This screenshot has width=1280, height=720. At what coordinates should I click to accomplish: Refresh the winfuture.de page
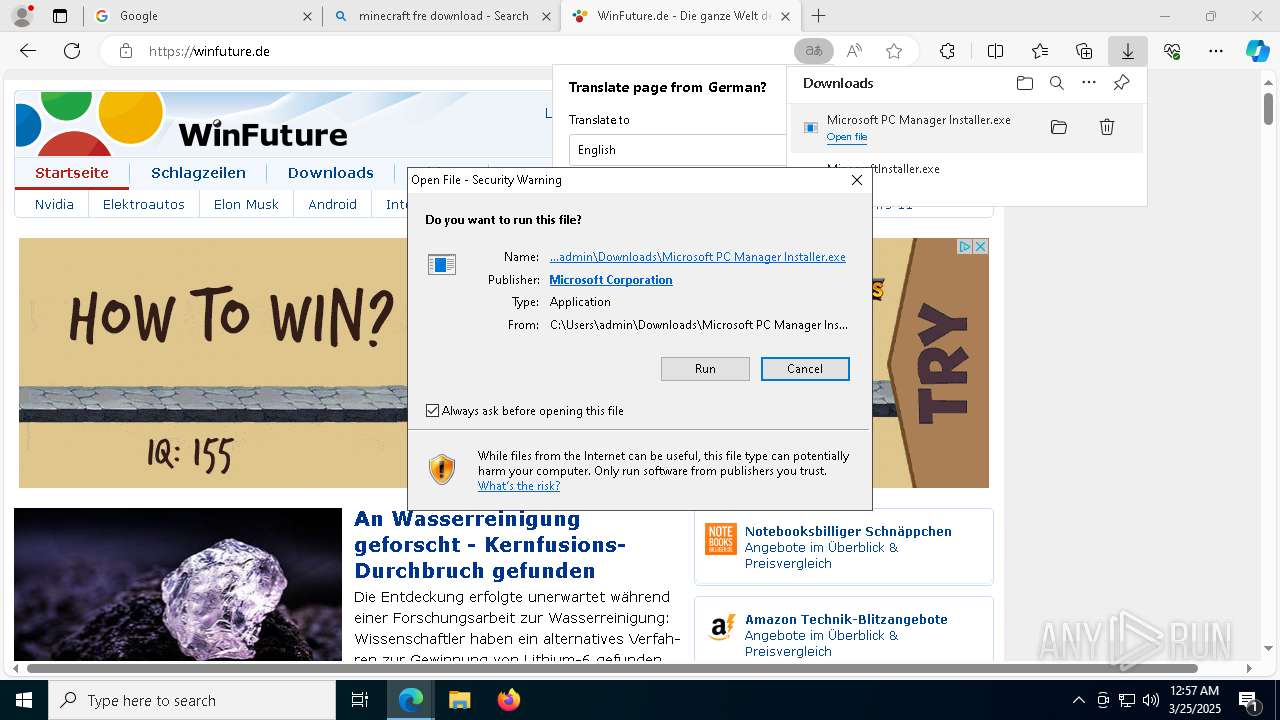coord(72,51)
